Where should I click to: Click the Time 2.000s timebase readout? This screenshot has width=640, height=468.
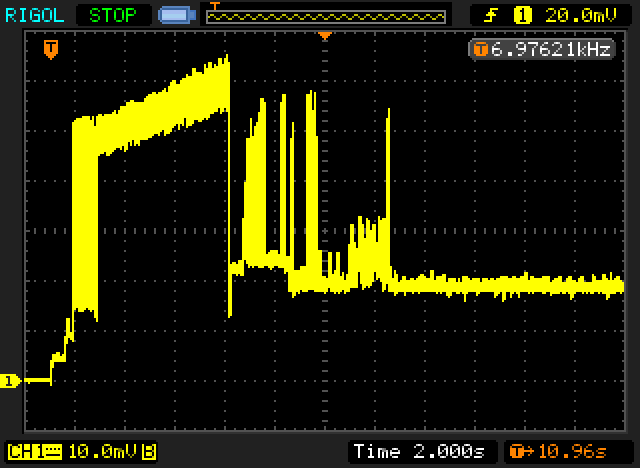pos(419,451)
